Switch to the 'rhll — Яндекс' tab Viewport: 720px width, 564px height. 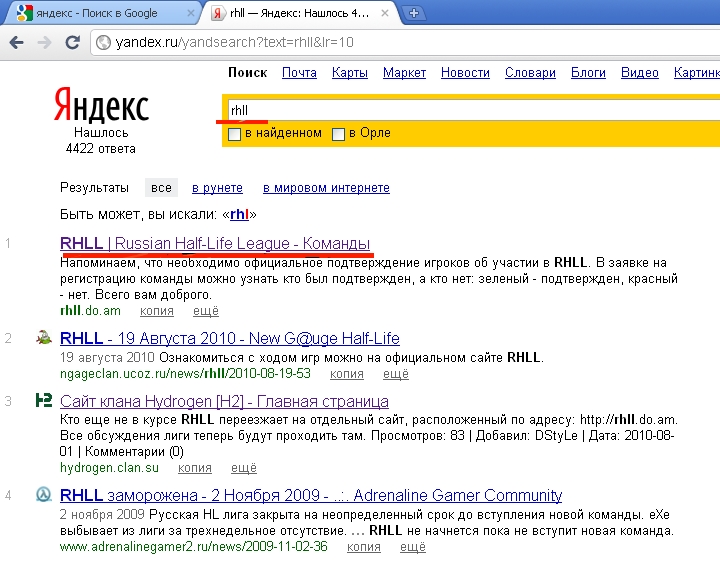click(x=299, y=13)
